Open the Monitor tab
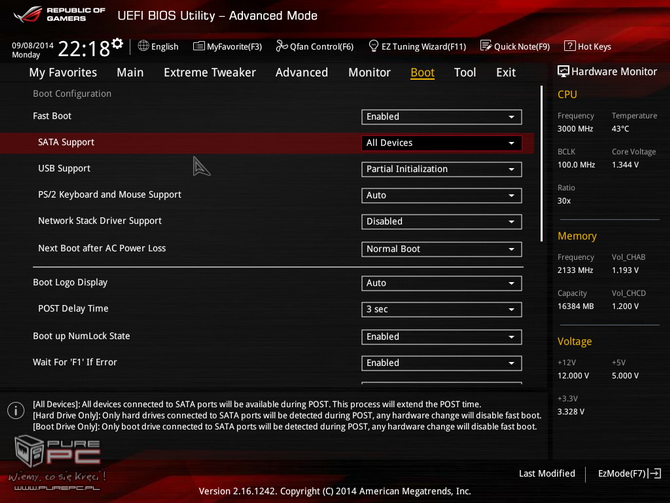This screenshot has width=670, height=503. 369,72
